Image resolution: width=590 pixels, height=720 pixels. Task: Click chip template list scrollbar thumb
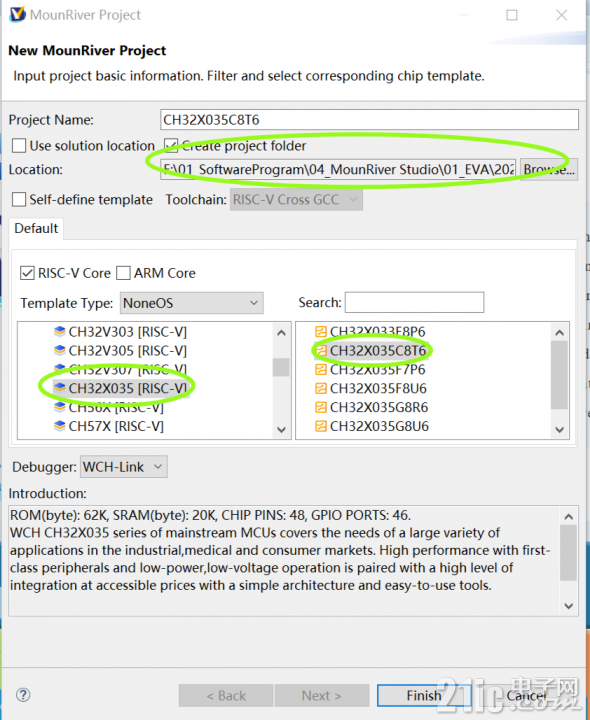point(559,375)
